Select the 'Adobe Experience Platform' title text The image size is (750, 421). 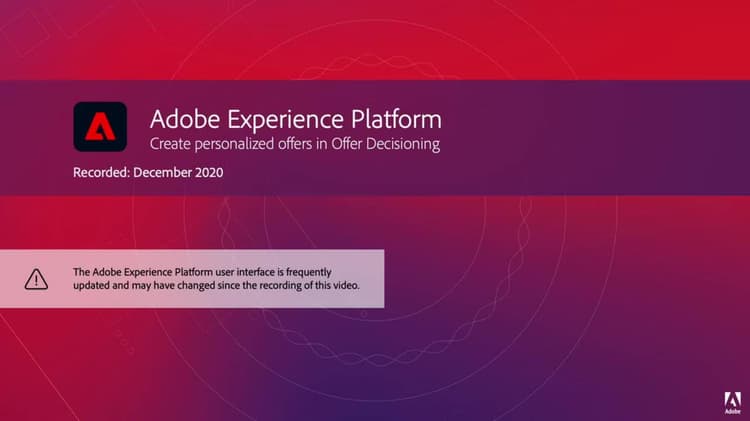296,119
